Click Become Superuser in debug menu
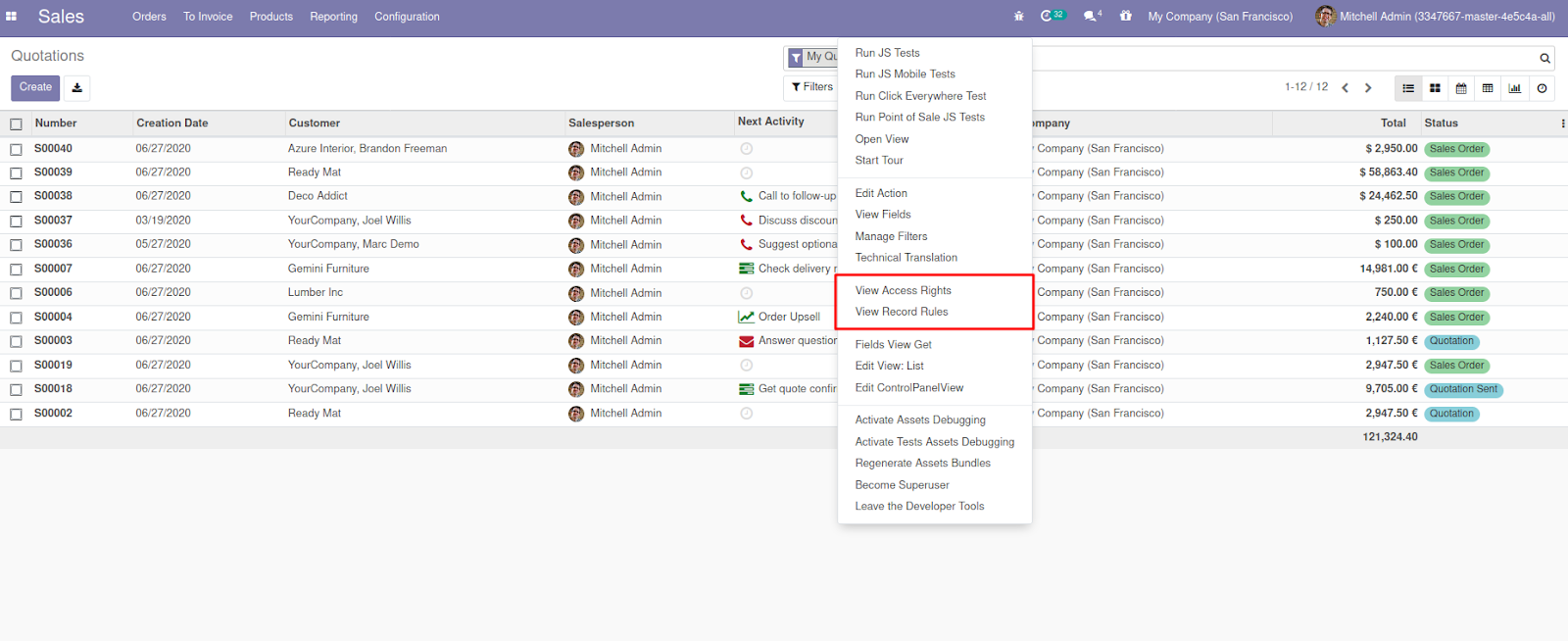This screenshot has width=1568, height=641. (902, 485)
